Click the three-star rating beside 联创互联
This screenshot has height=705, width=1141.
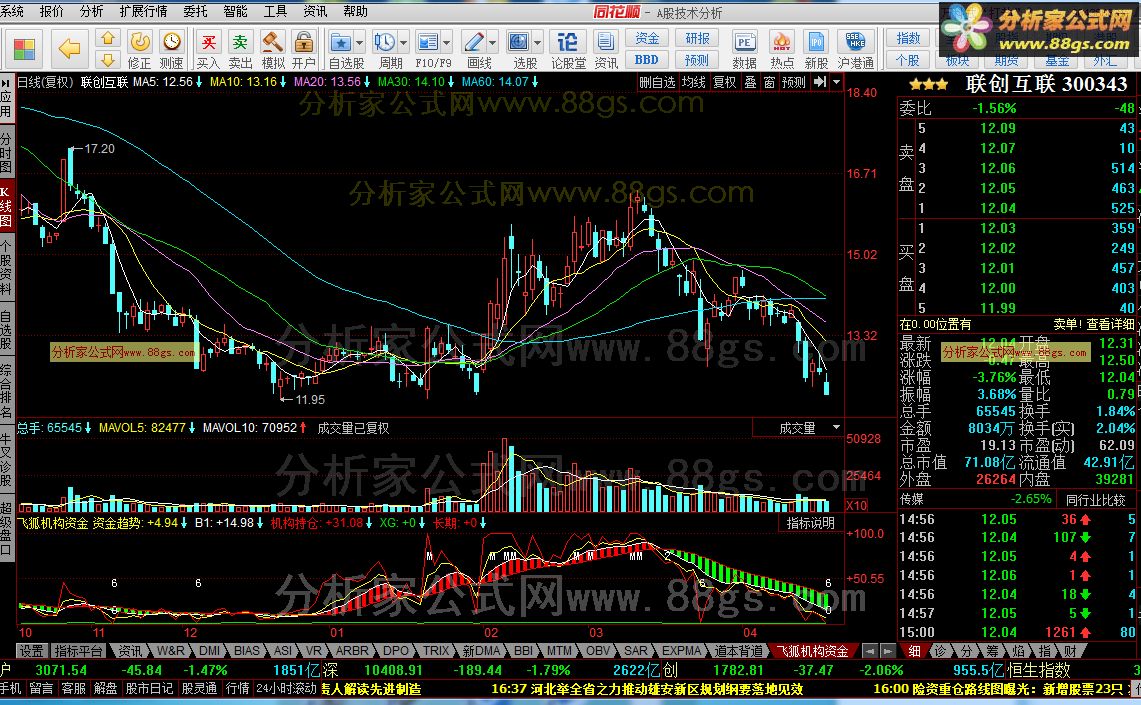tap(929, 84)
